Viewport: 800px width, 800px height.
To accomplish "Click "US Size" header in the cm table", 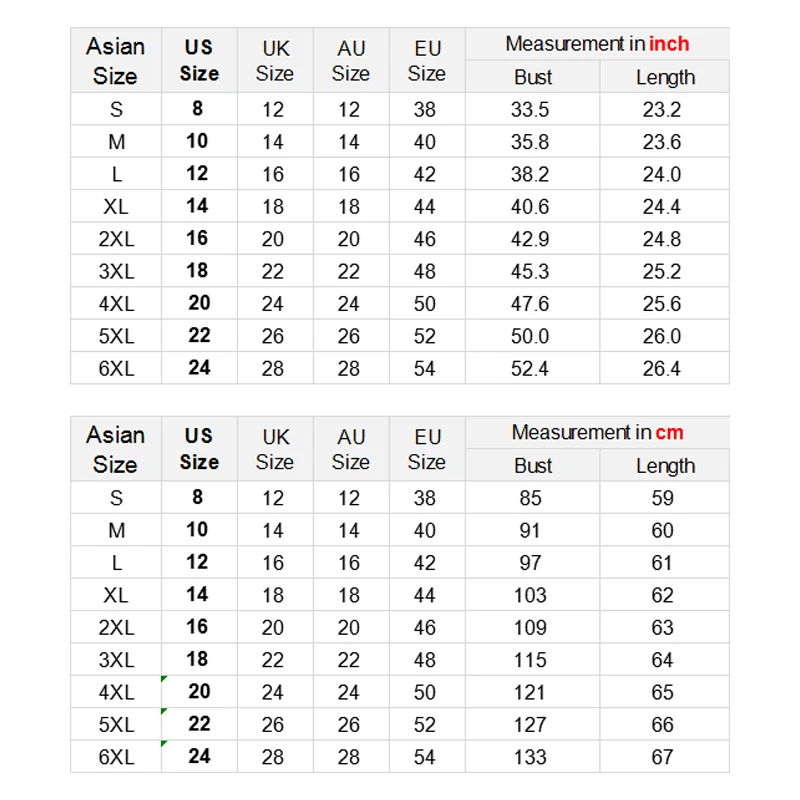I will coord(199,449).
